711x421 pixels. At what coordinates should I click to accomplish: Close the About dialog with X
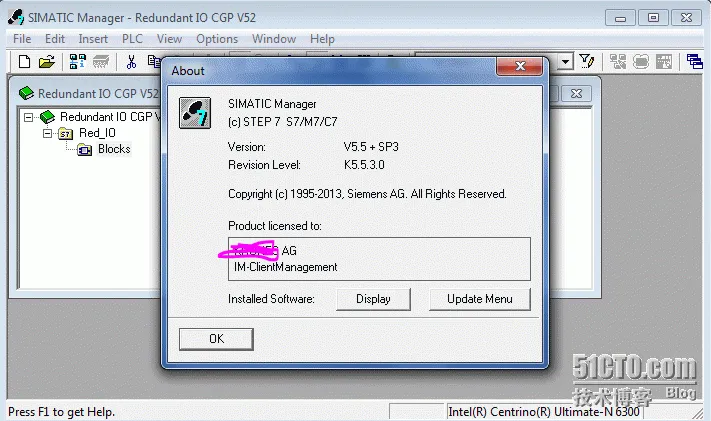(x=520, y=66)
